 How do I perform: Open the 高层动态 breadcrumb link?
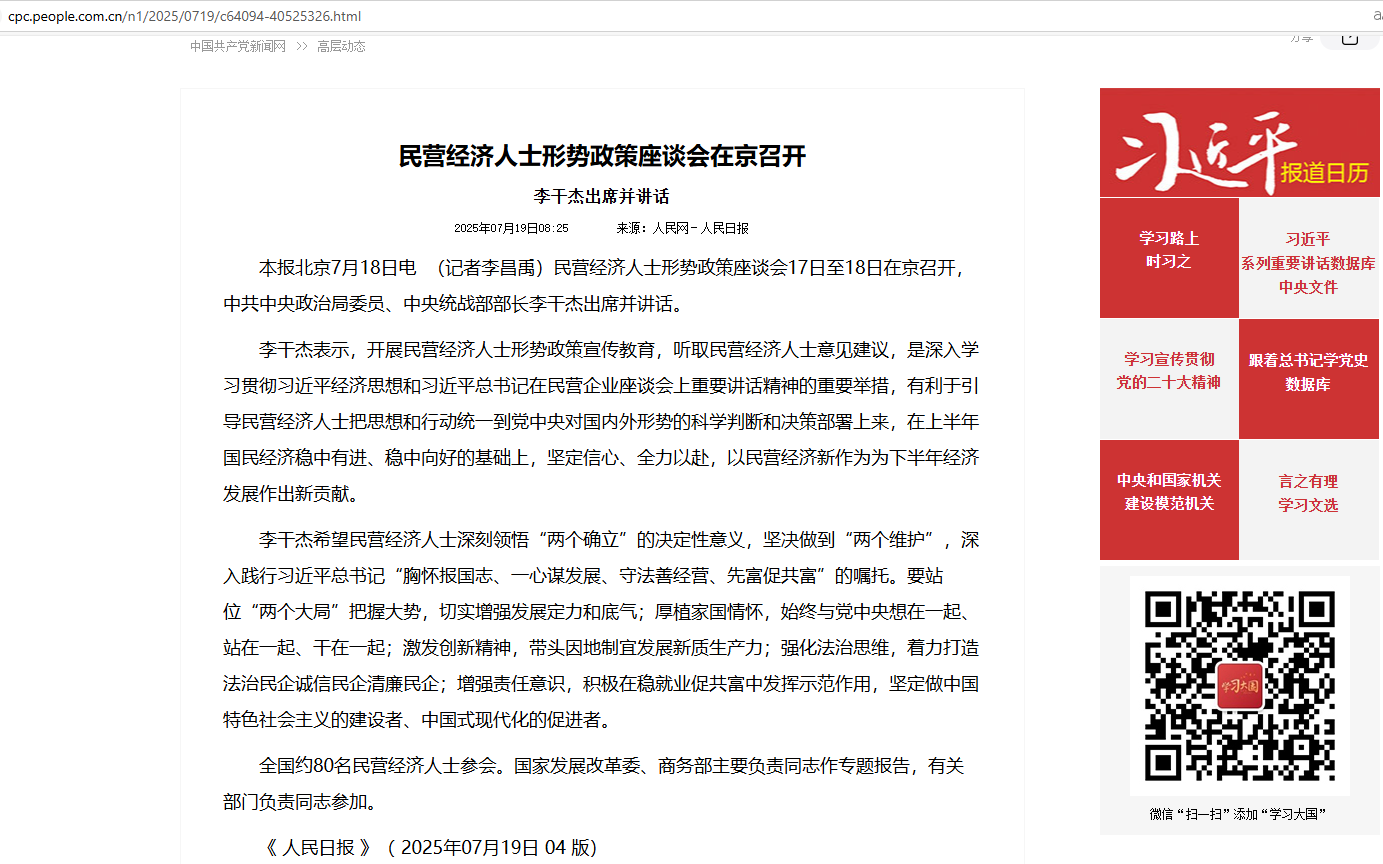341,46
